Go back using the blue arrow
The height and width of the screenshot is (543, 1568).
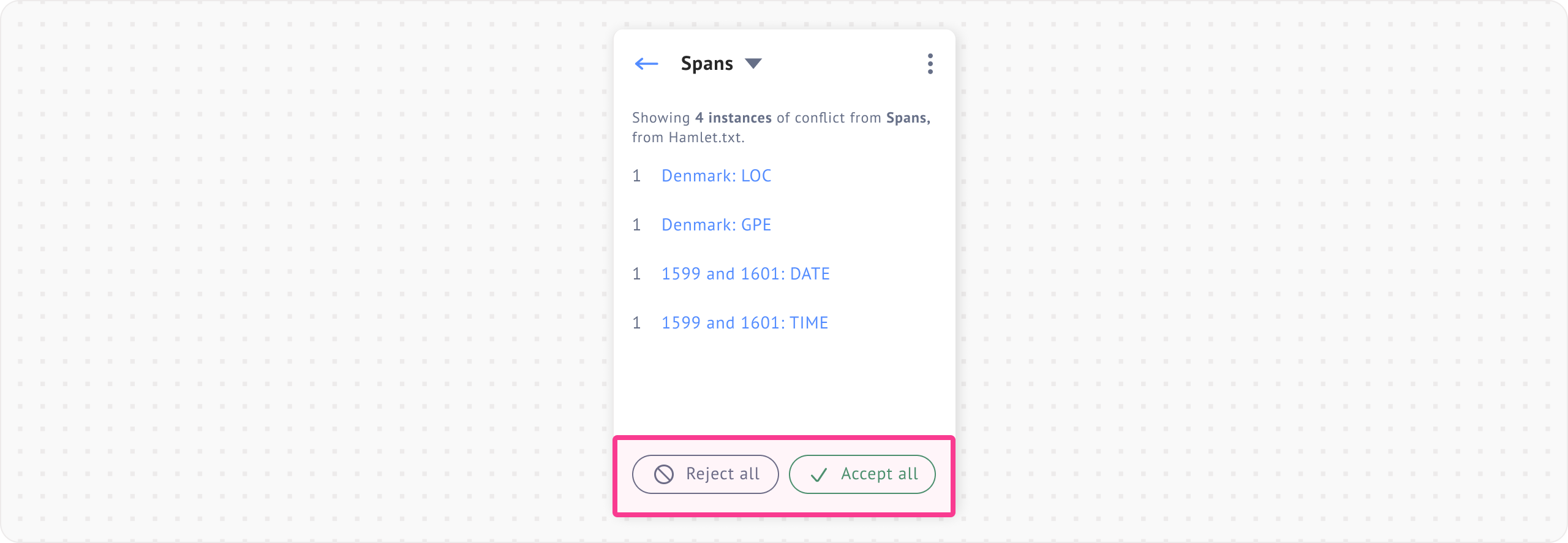[x=646, y=64]
